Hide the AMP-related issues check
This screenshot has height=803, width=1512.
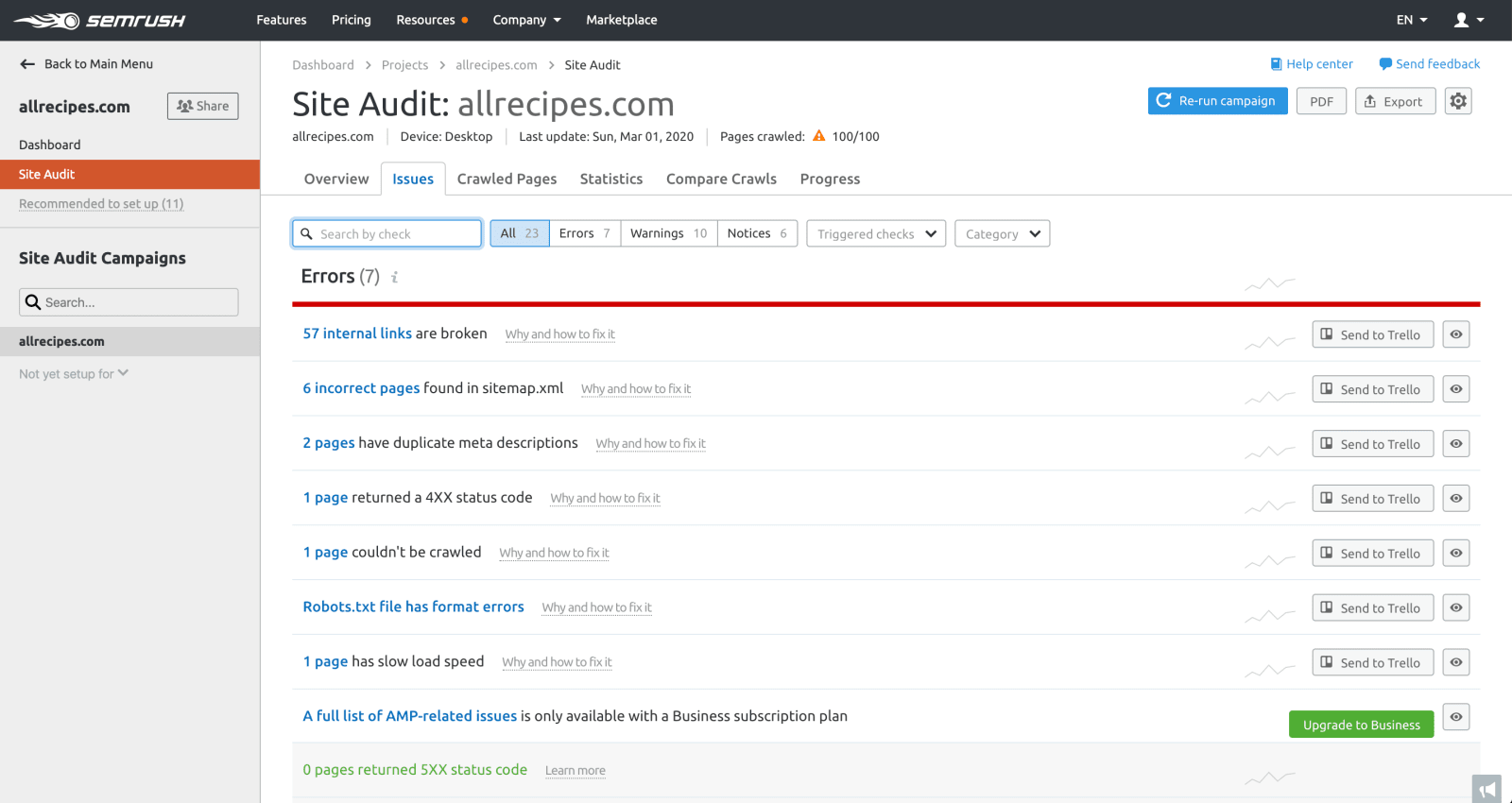pyautogui.click(x=1456, y=717)
